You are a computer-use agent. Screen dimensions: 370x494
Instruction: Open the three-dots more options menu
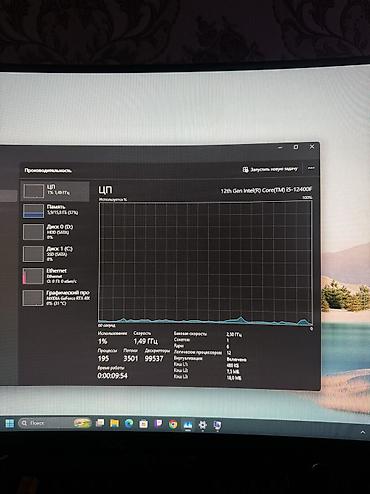click(311, 168)
